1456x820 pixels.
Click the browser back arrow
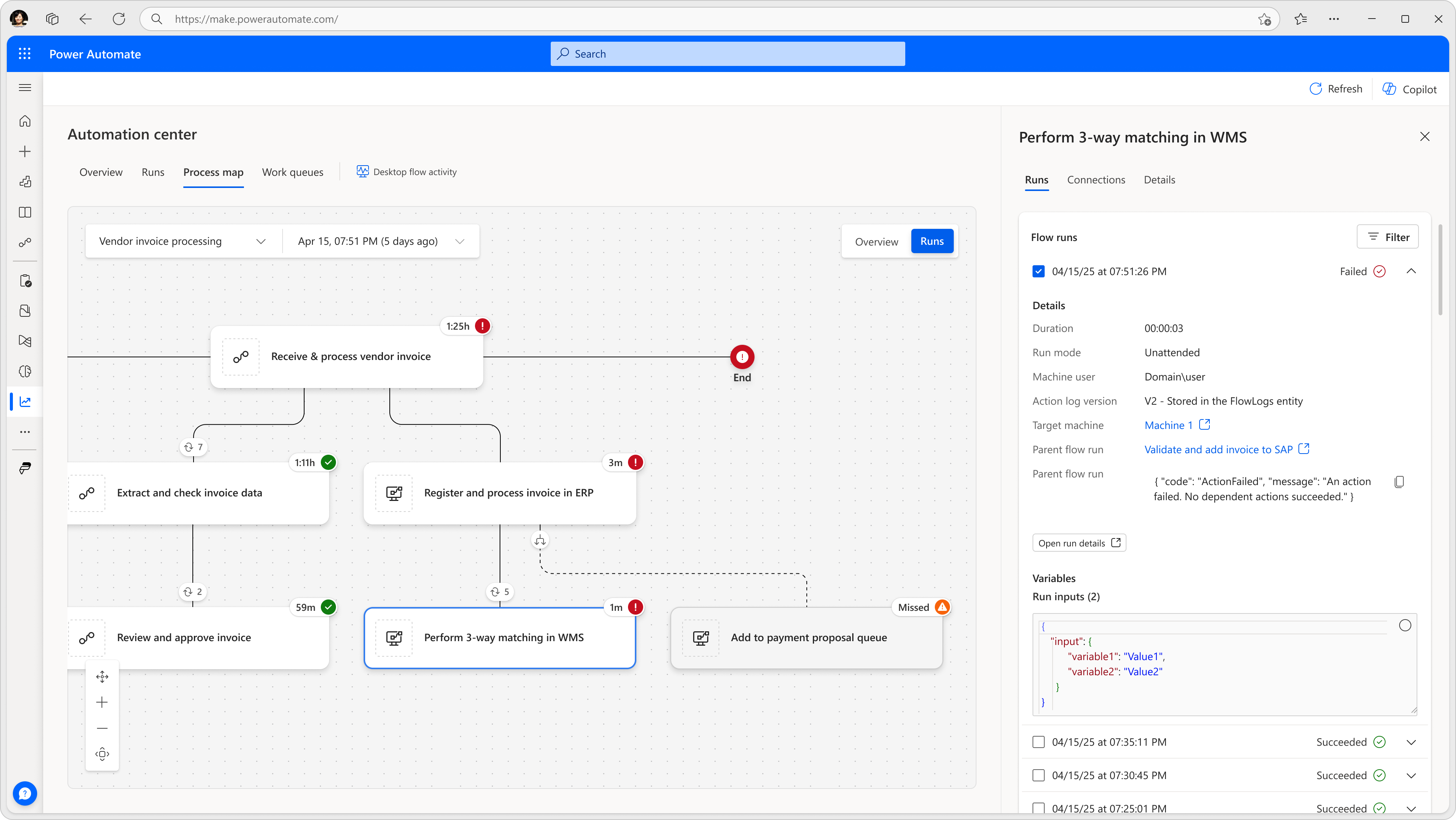(85, 19)
